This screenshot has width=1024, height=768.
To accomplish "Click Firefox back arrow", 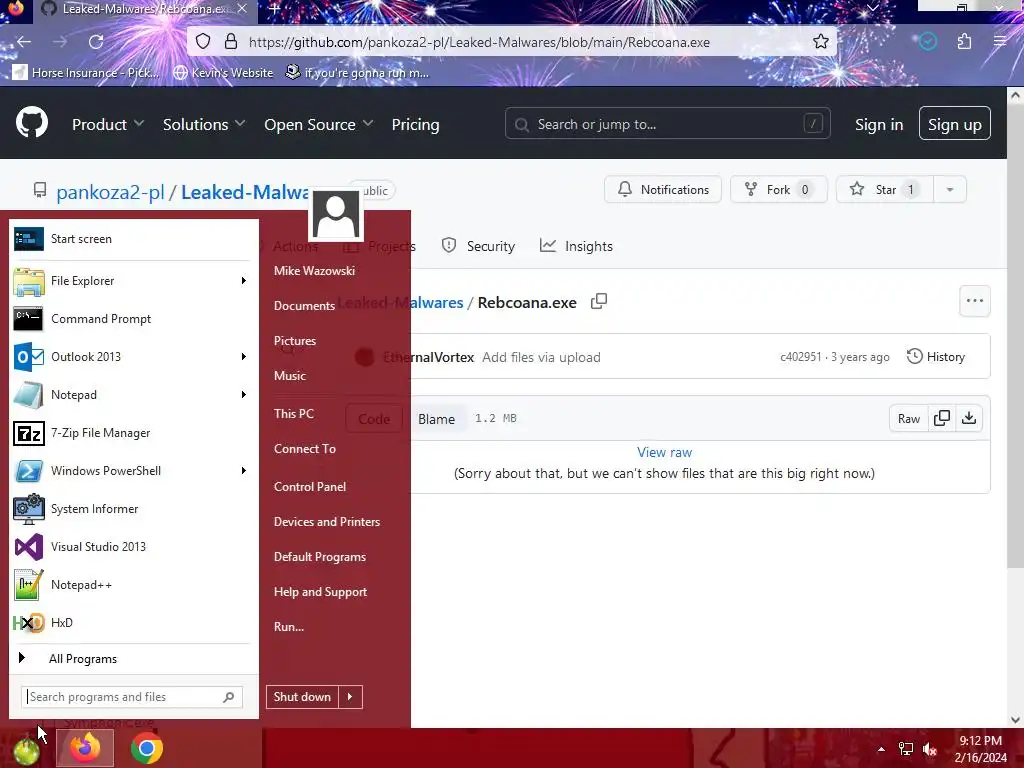I will point(24,42).
